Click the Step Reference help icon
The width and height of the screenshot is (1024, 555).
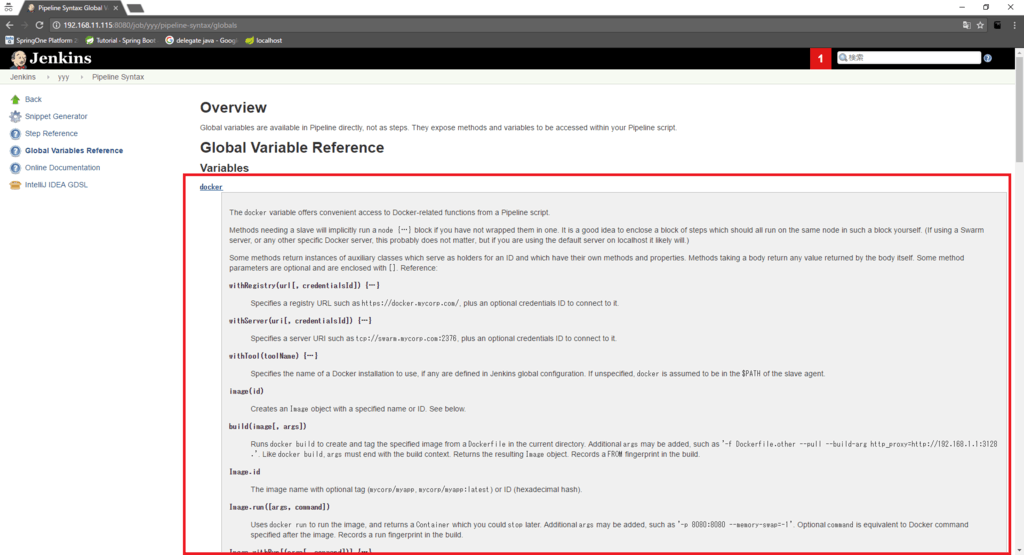coord(15,133)
